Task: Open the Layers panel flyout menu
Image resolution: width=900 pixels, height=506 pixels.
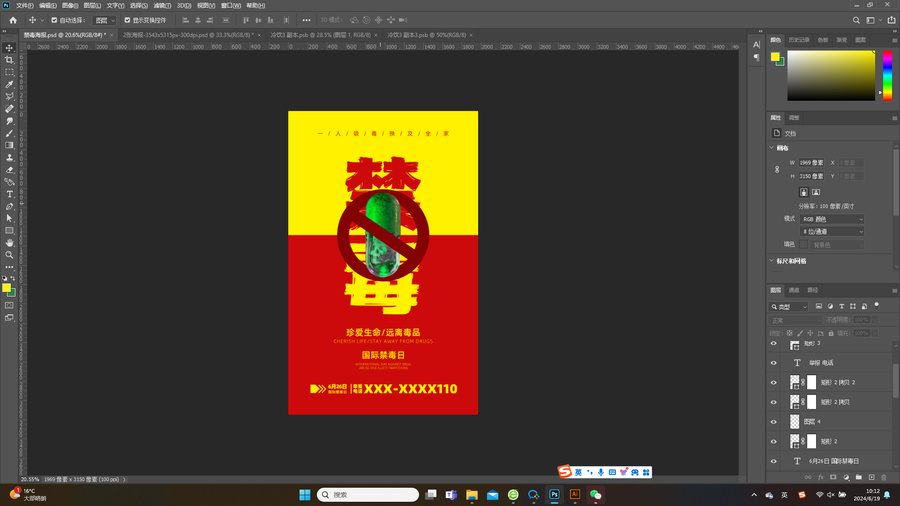Action: pyautogui.click(x=894, y=290)
